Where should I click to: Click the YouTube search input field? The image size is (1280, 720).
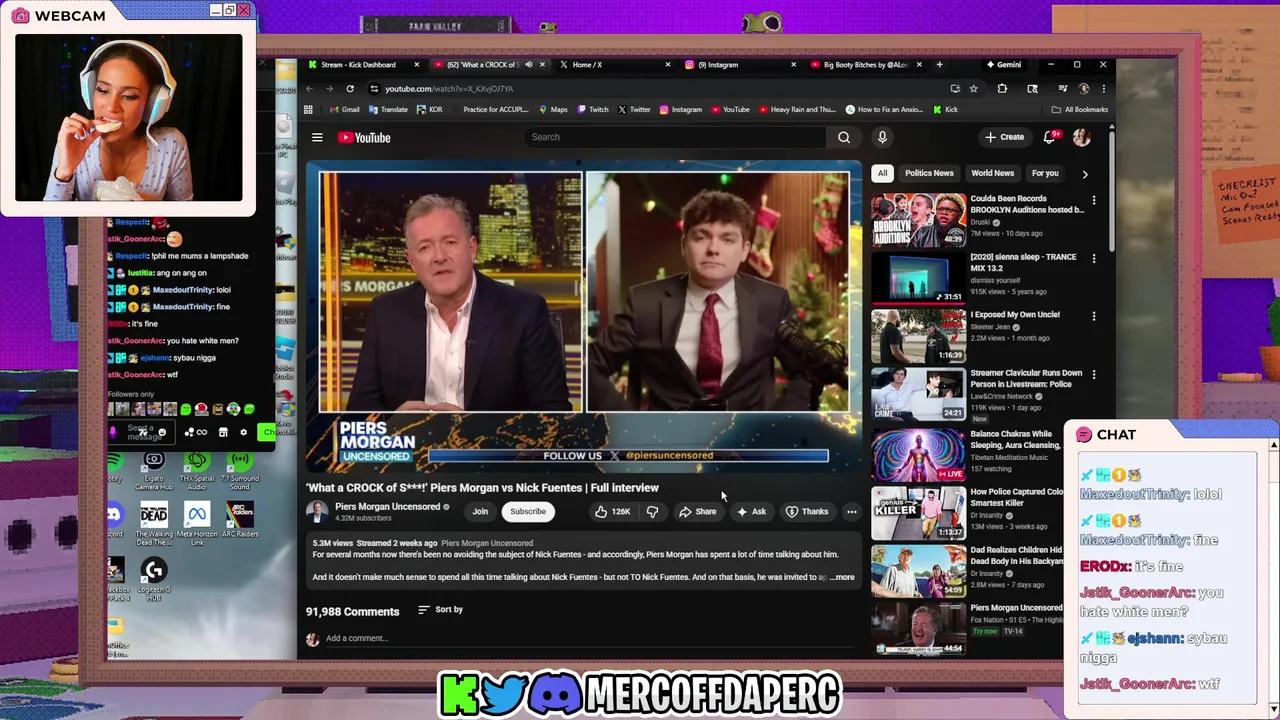(x=676, y=137)
